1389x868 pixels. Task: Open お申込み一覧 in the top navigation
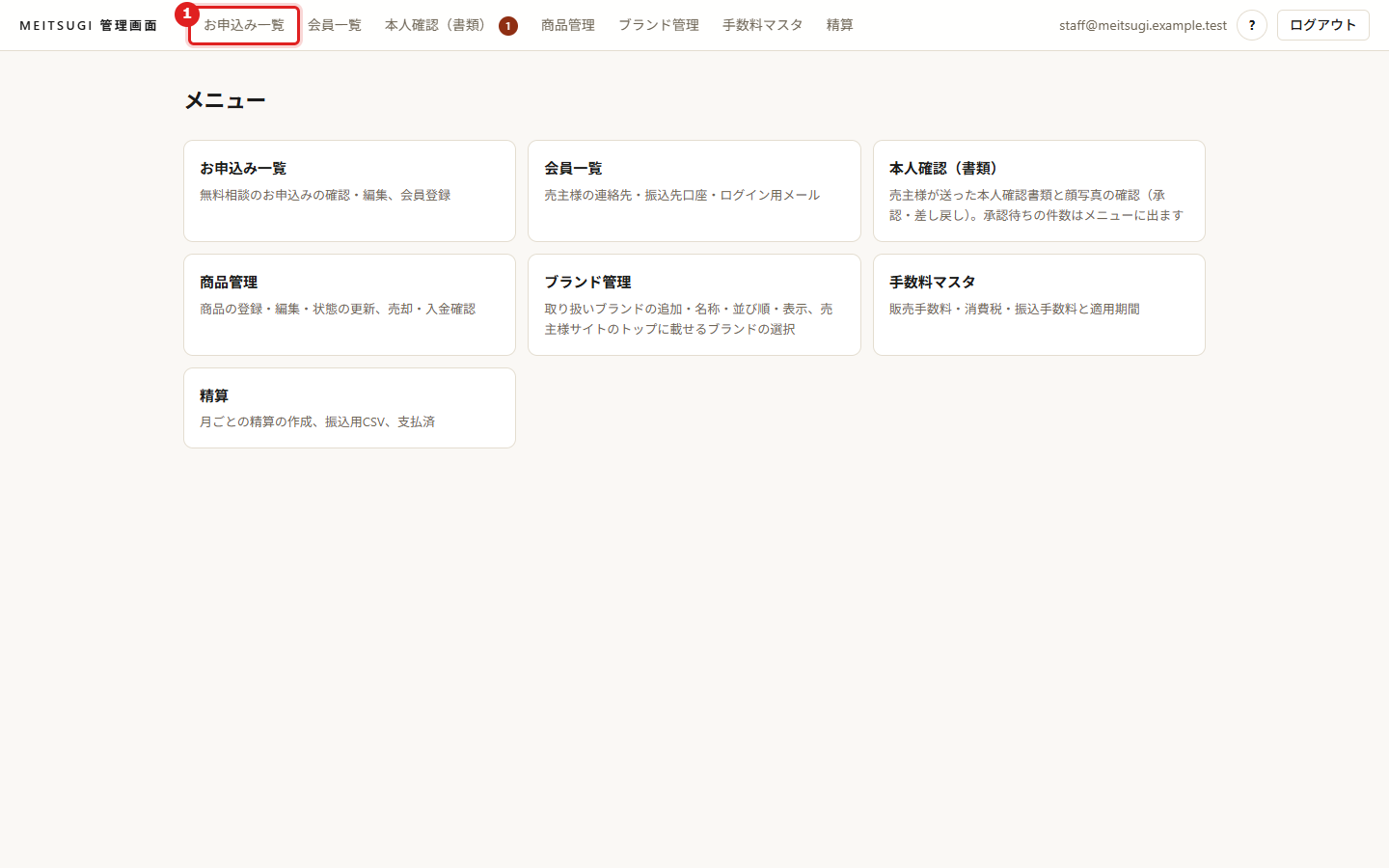[x=244, y=25]
